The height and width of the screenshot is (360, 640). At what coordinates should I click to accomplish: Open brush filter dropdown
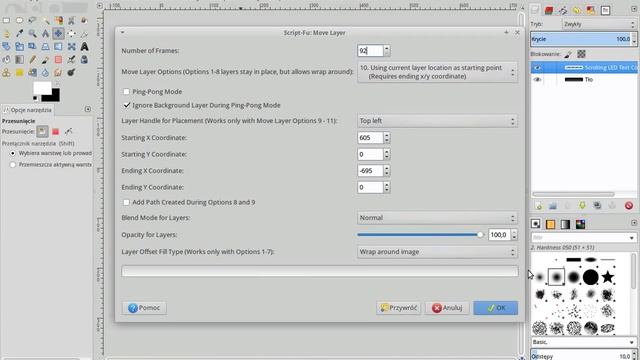tap(631, 238)
